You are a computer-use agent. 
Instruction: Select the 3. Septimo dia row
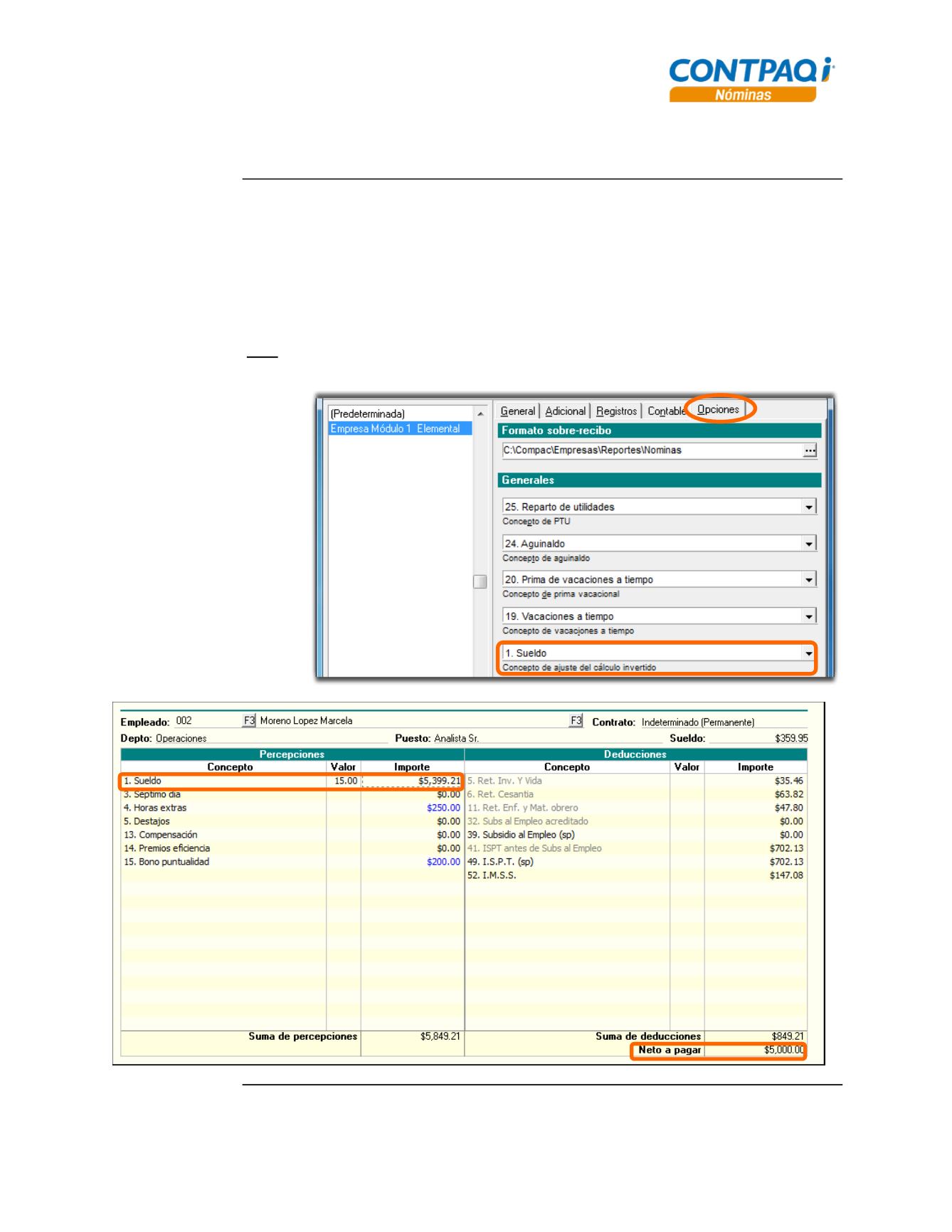(x=292, y=794)
